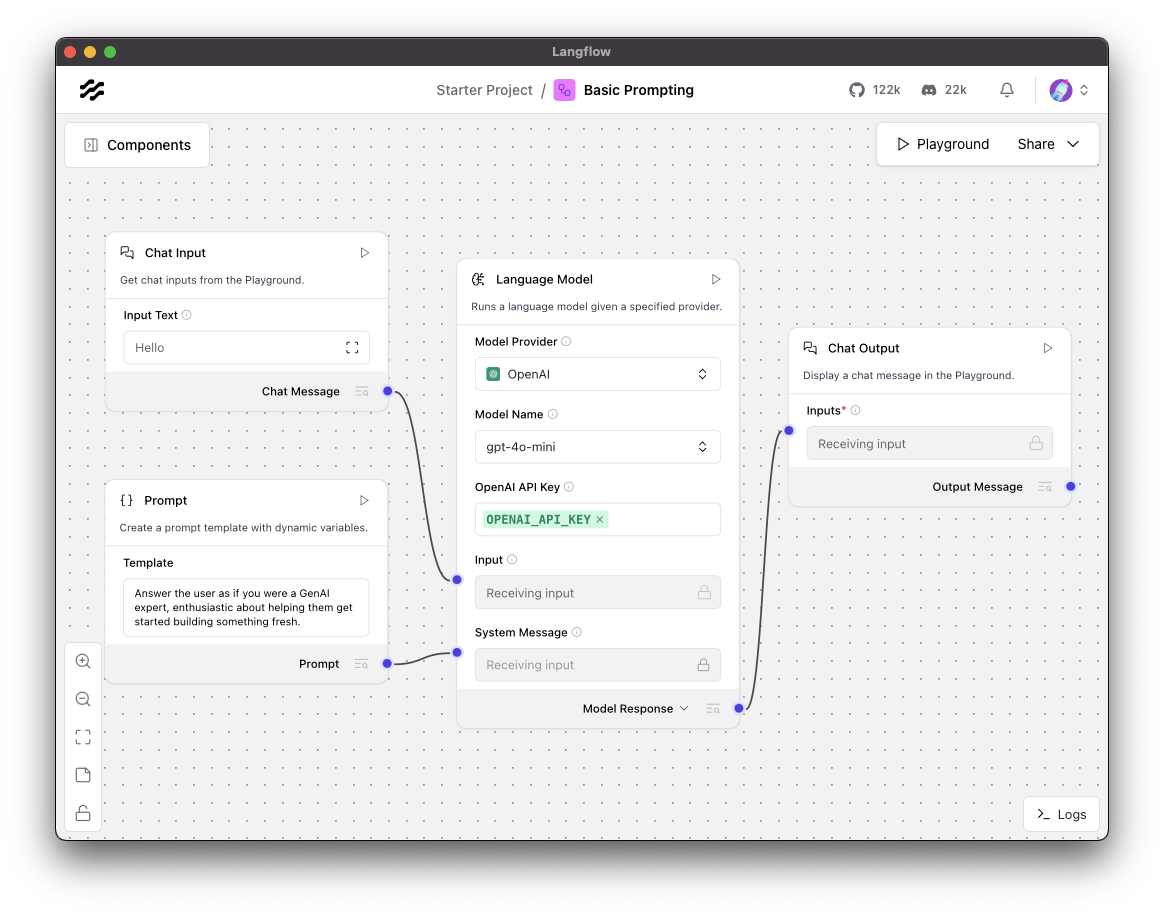Open the GitHub repository icon

click(856, 90)
